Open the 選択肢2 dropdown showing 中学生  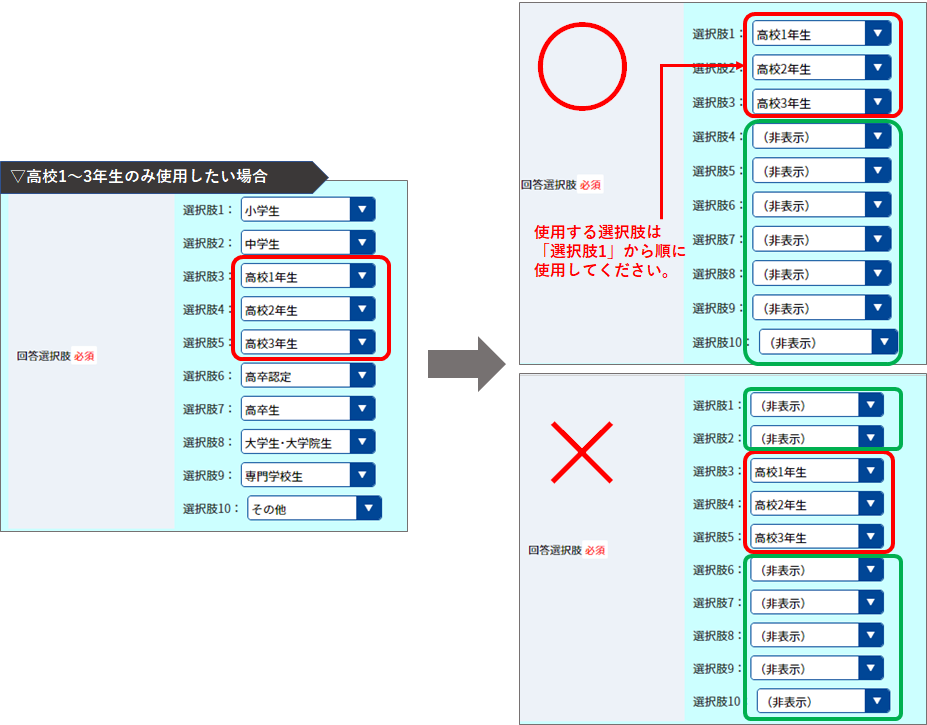click(308, 242)
